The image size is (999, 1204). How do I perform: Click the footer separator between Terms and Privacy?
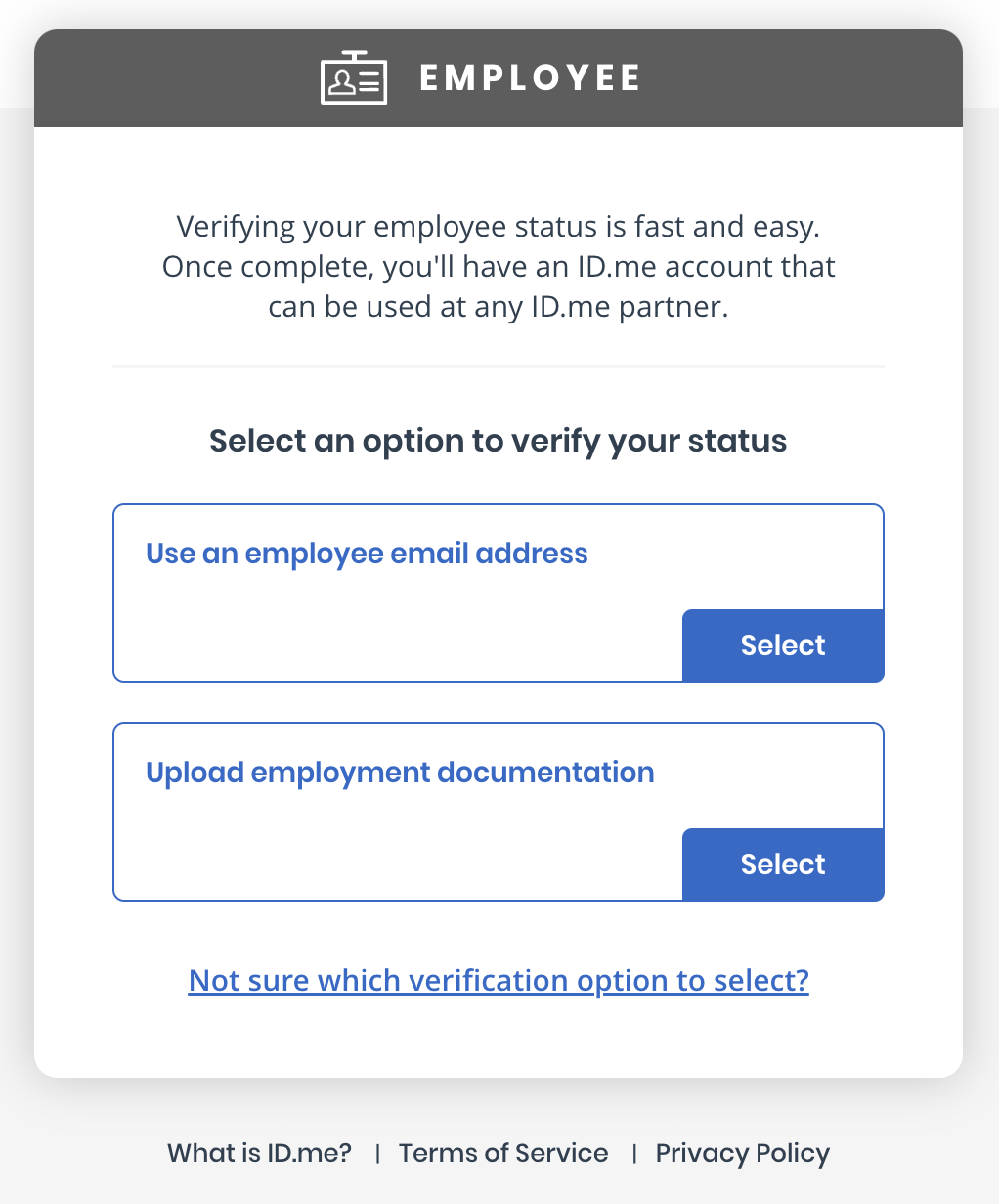coord(636,1153)
